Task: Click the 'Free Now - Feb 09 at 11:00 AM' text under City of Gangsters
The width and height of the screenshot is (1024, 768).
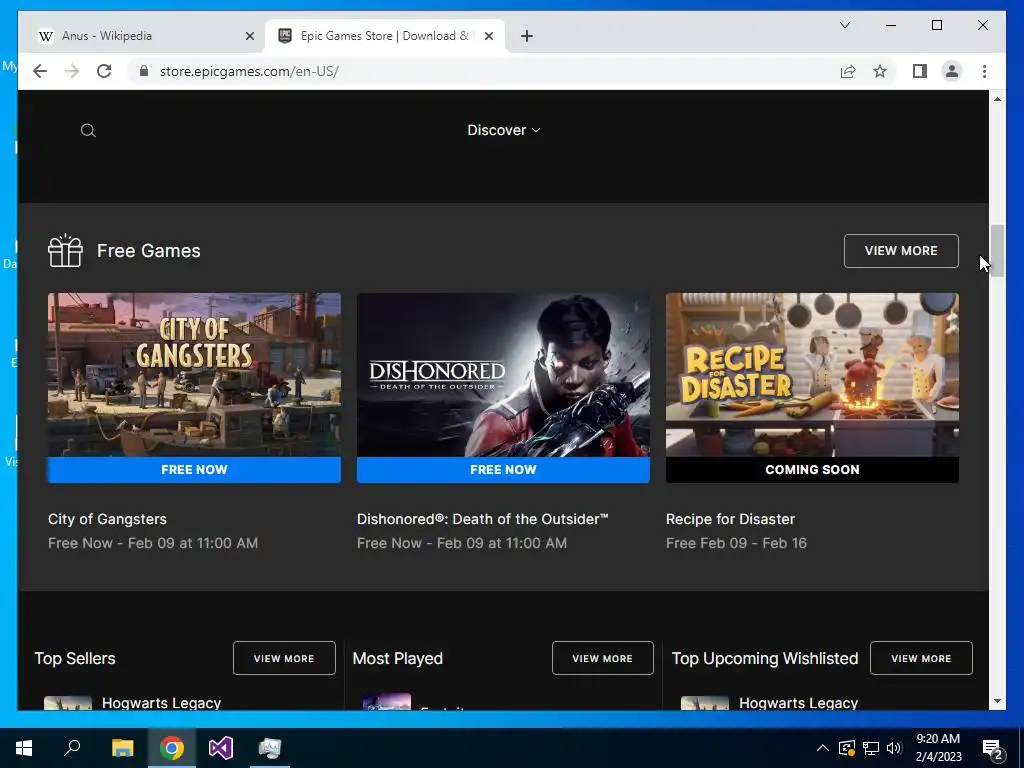Action: pos(153,543)
